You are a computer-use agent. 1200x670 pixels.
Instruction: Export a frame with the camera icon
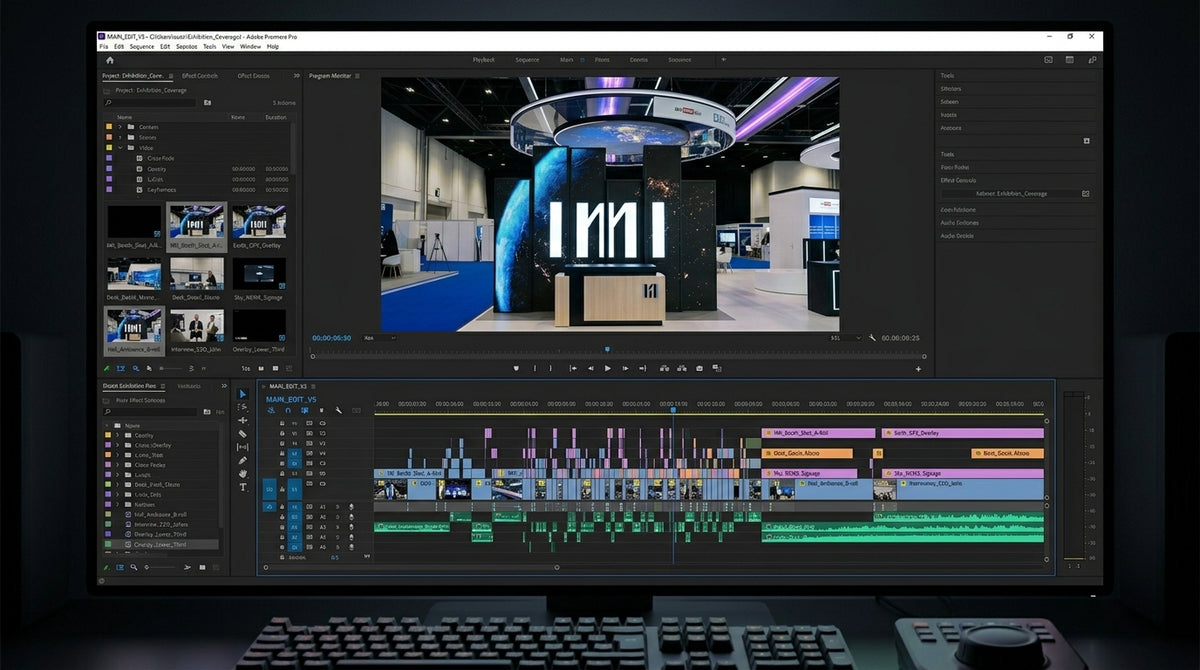(699, 368)
